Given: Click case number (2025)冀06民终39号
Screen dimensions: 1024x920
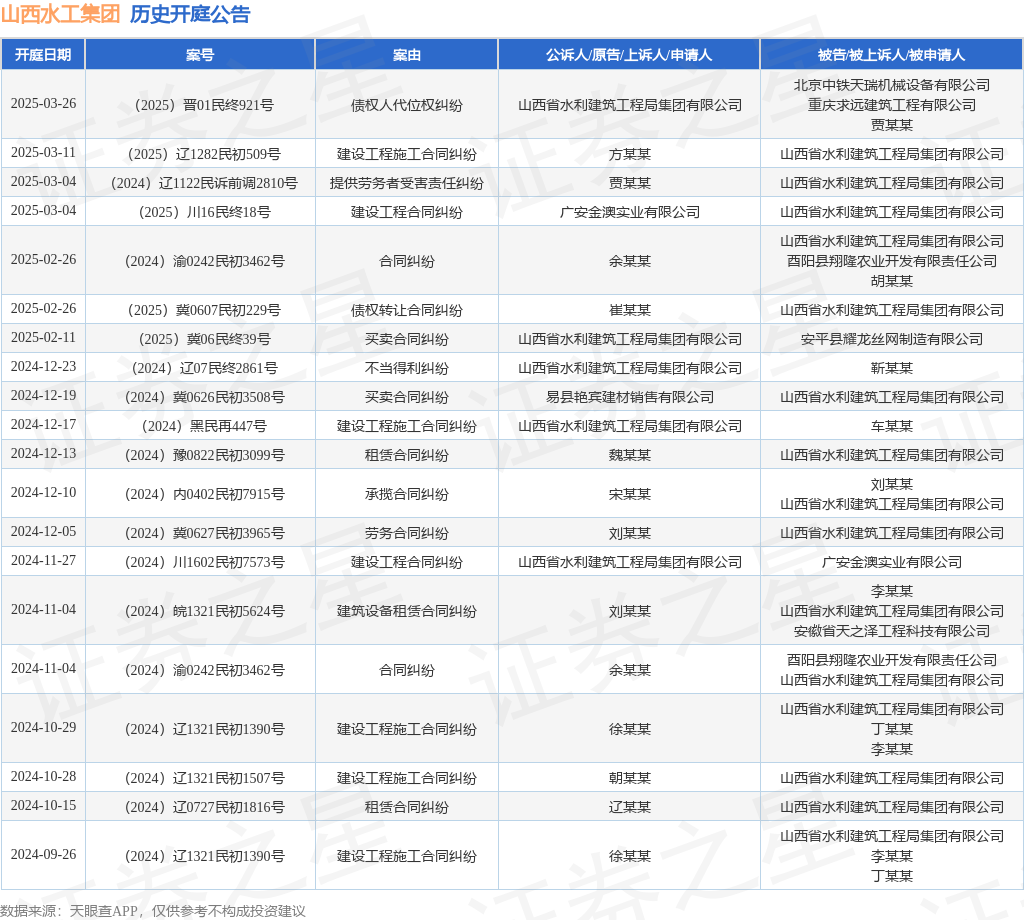Looking at the screenshot, I should 200,339.
